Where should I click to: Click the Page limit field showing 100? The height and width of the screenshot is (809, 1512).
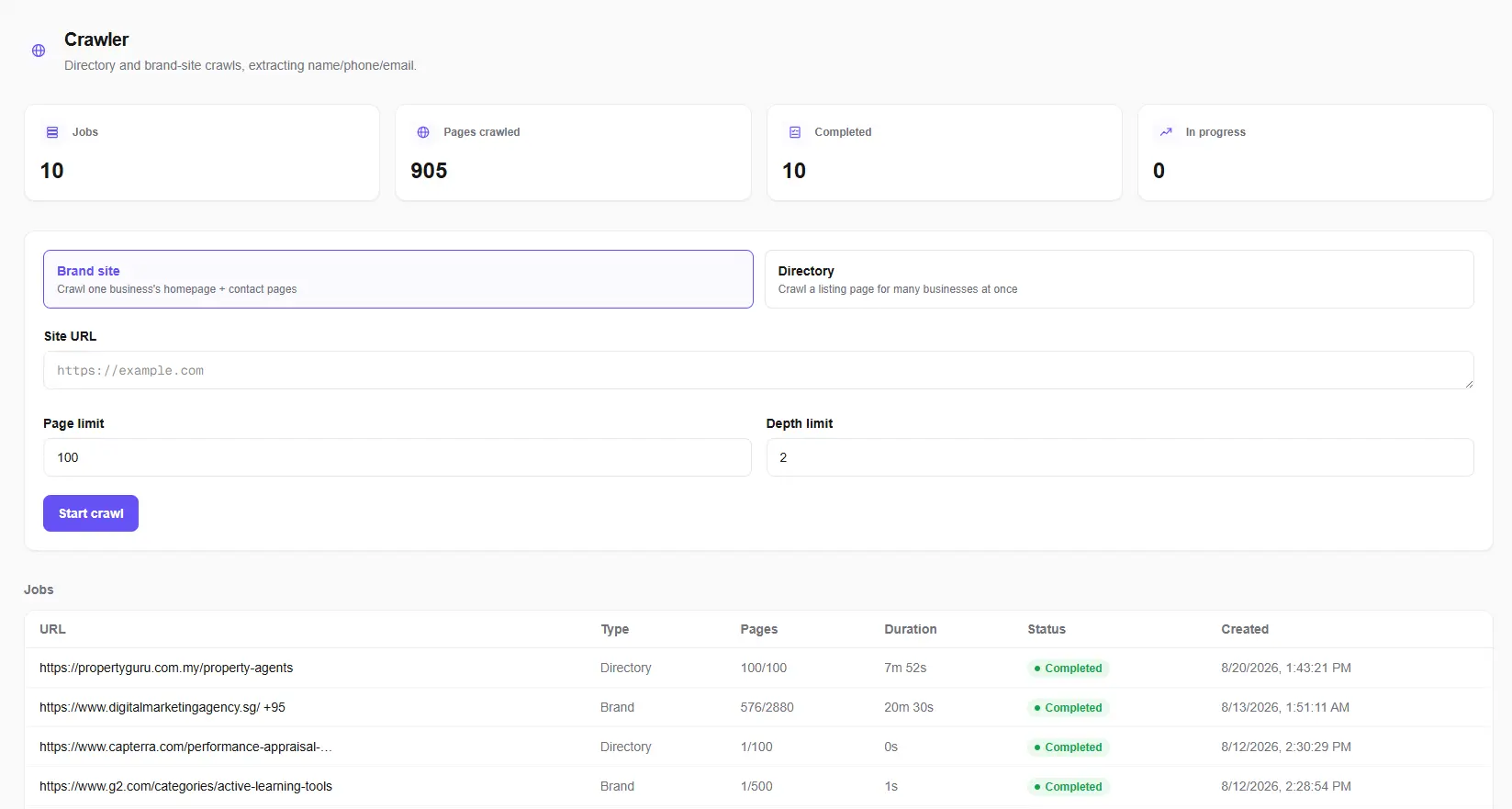[398, 457]
